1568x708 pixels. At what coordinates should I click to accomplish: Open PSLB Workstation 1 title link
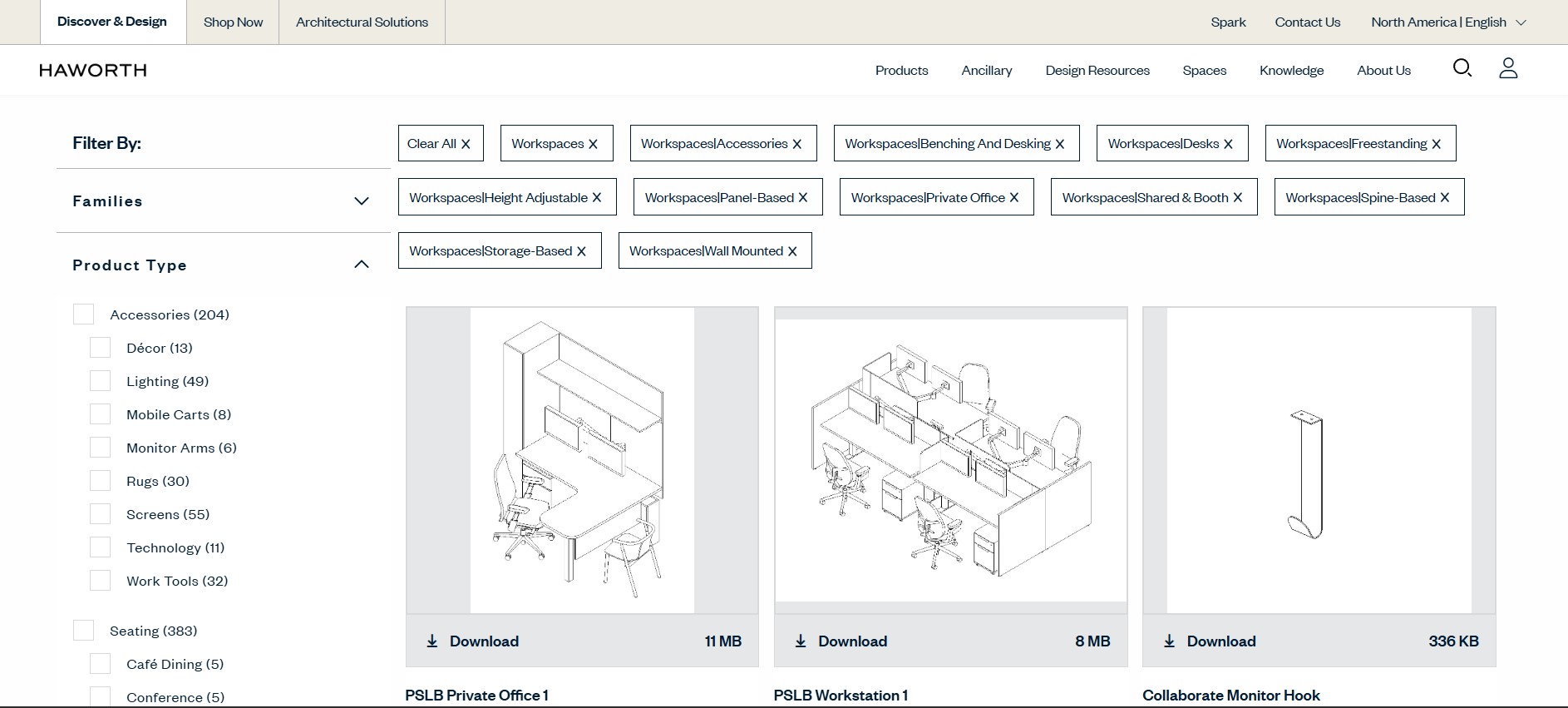pos(841,696)
